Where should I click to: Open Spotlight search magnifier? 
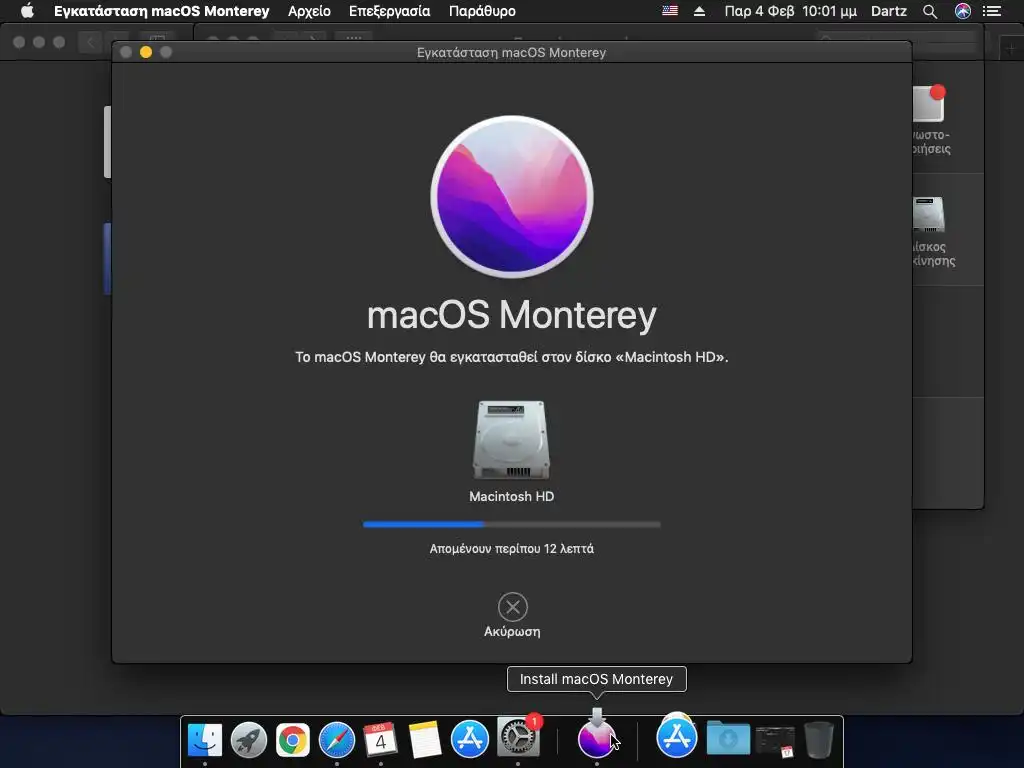pyautogui.click(x=930, y=11)
